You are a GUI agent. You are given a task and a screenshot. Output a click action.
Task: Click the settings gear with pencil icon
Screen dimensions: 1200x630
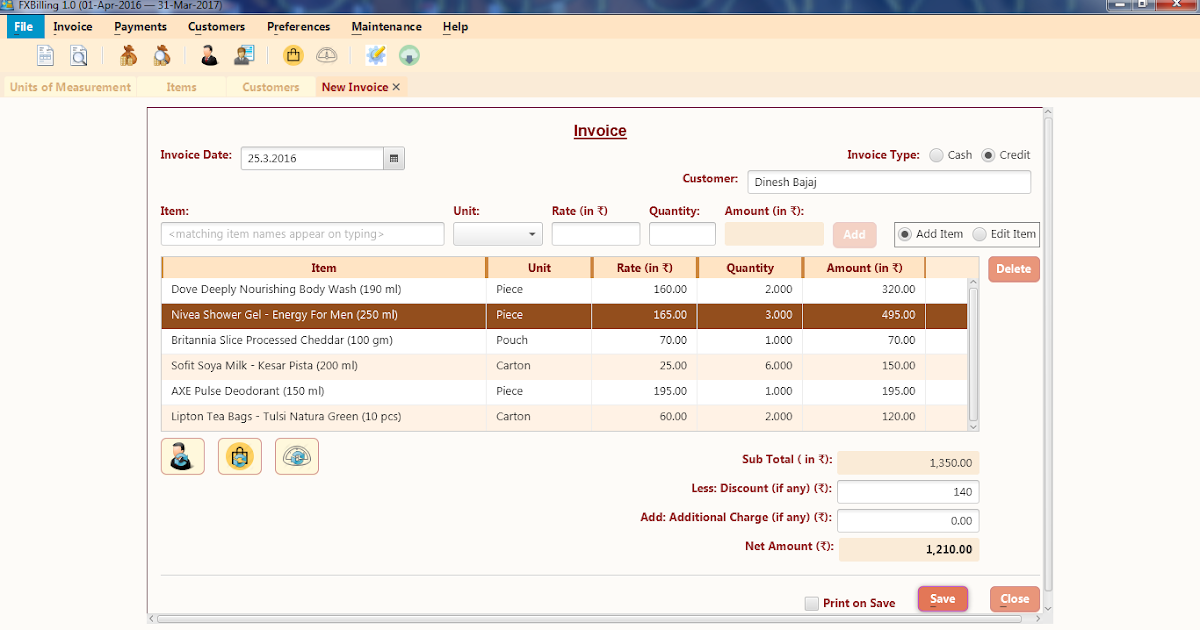tap(376, 55)
